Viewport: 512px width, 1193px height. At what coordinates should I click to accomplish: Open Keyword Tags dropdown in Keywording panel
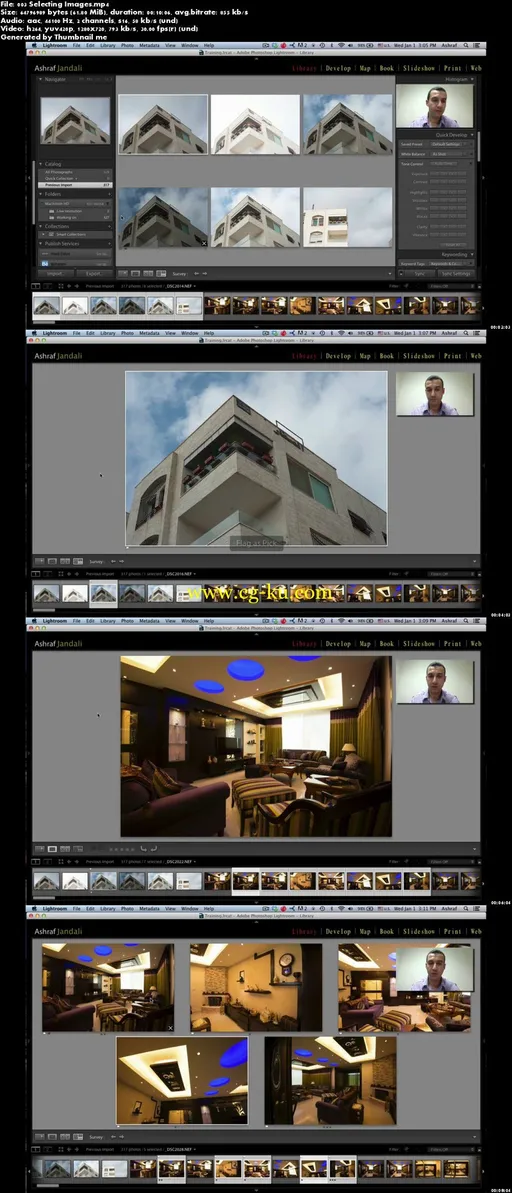(x=451, y=263)
